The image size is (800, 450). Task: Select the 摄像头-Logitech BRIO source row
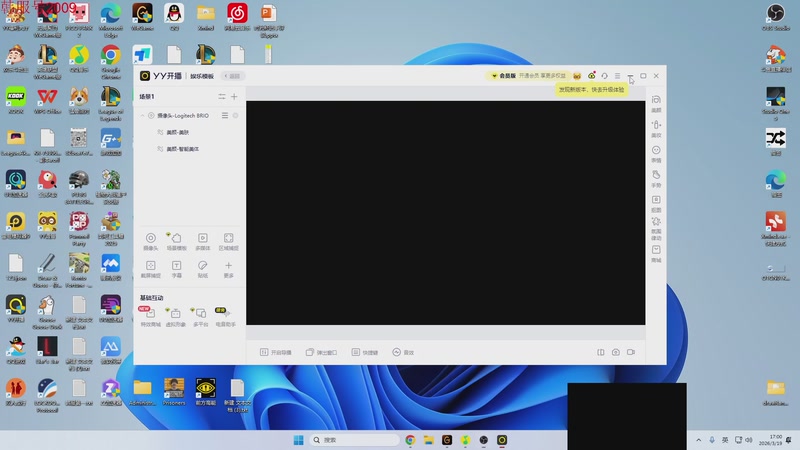click(x=189, y=116)
